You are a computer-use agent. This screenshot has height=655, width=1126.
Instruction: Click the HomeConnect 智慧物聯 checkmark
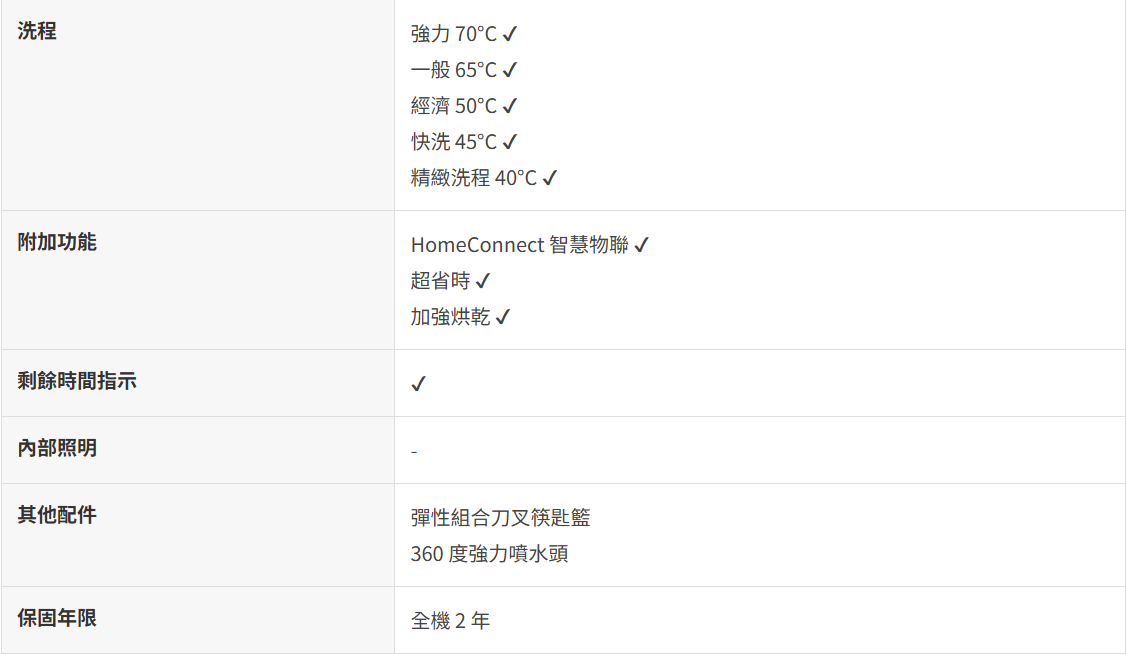641,245
